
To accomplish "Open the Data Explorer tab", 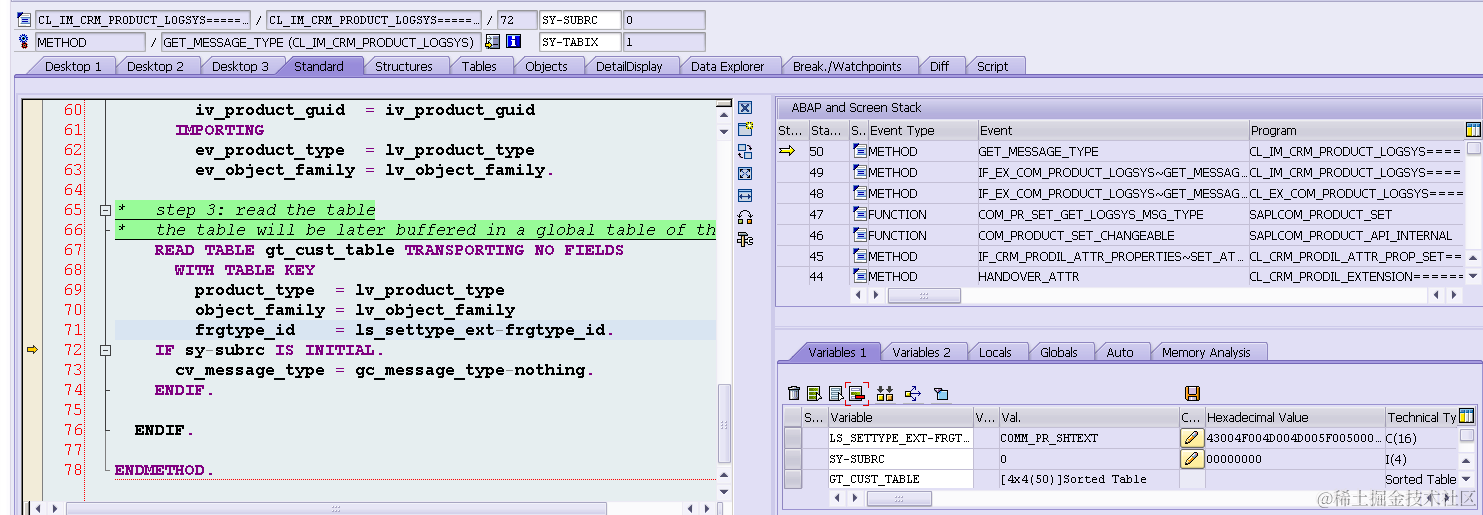I will click(x=727, y=66).
